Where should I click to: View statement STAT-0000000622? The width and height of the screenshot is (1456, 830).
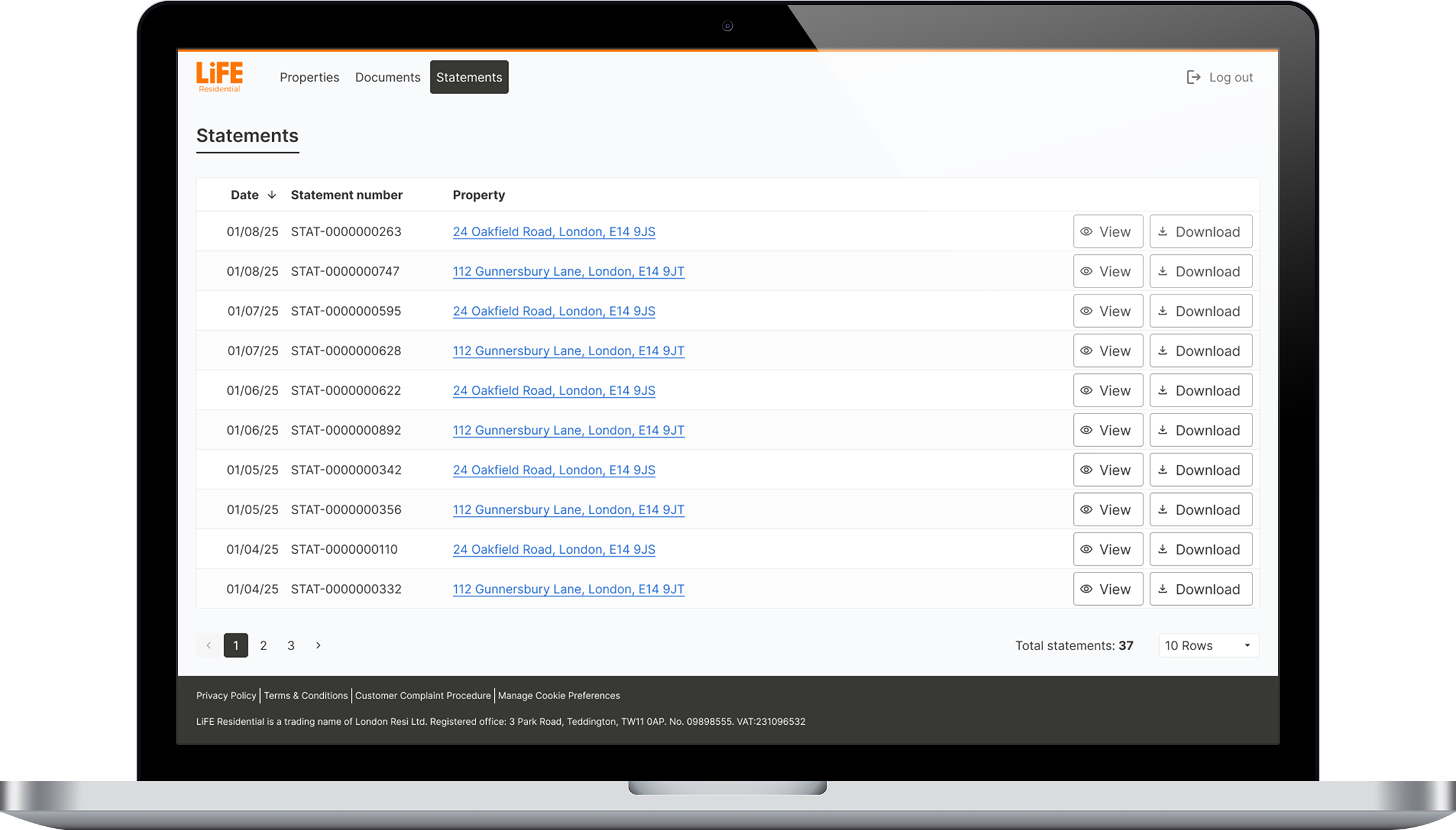(x=1108, y=391)
